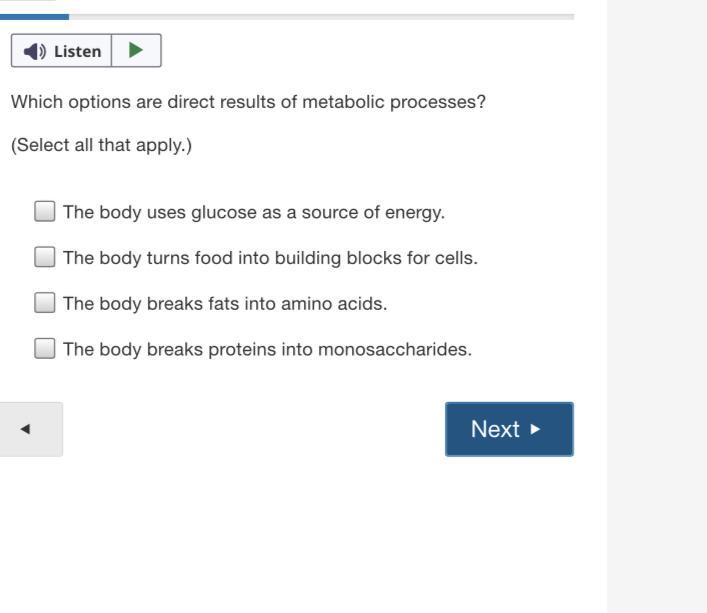
Task: Click the arrow icon inside Next button
Action: click(x=536, y=429)
